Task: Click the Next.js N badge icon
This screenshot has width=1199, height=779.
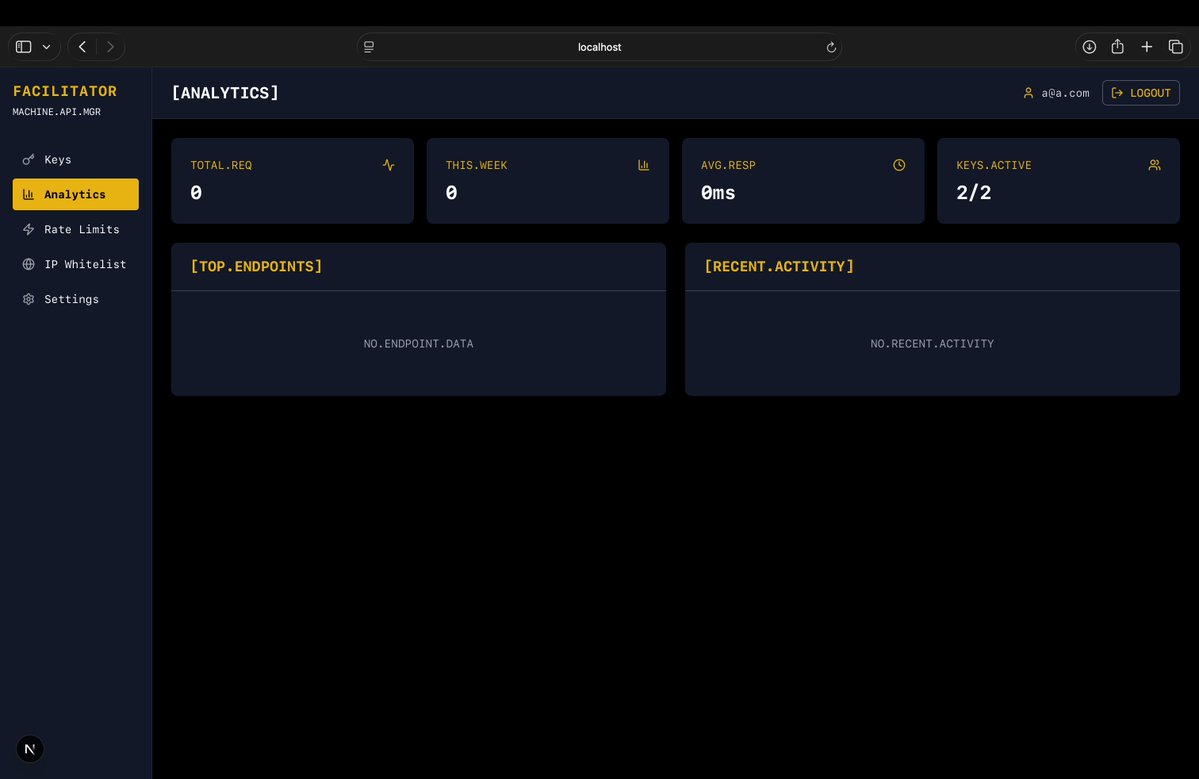Action: tap(30, 749)
